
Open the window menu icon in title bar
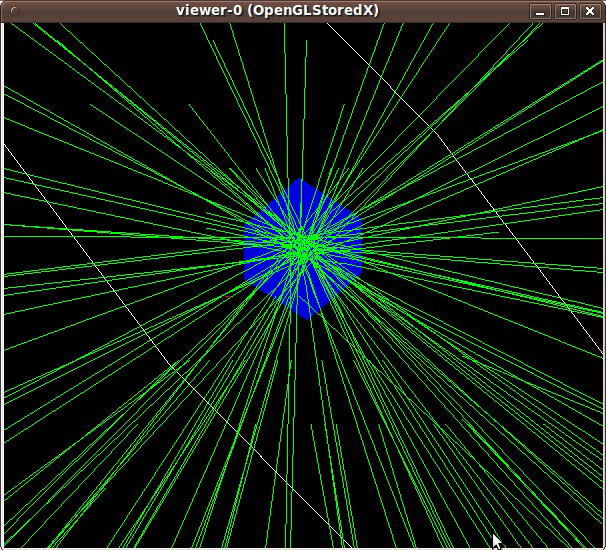pyautogui.click(x=12, y=10)
